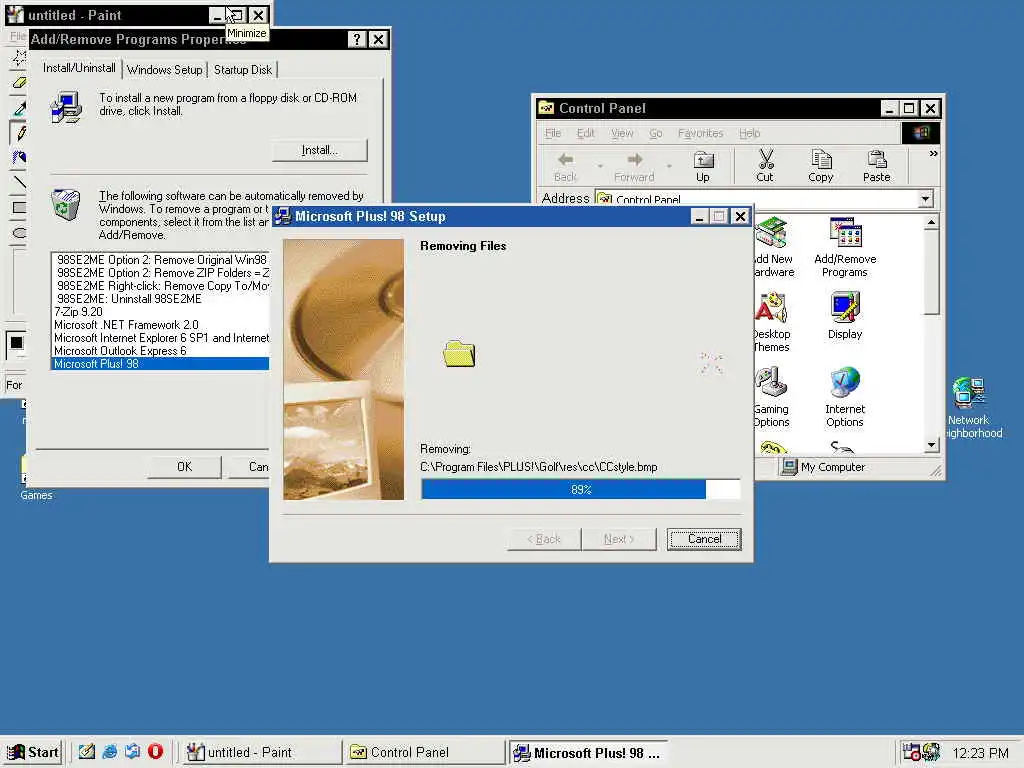The height and width of the screenshot is (768, 1024).
Task: Click the black foreground color swatch in Paint
Action: tap(16, 342)
